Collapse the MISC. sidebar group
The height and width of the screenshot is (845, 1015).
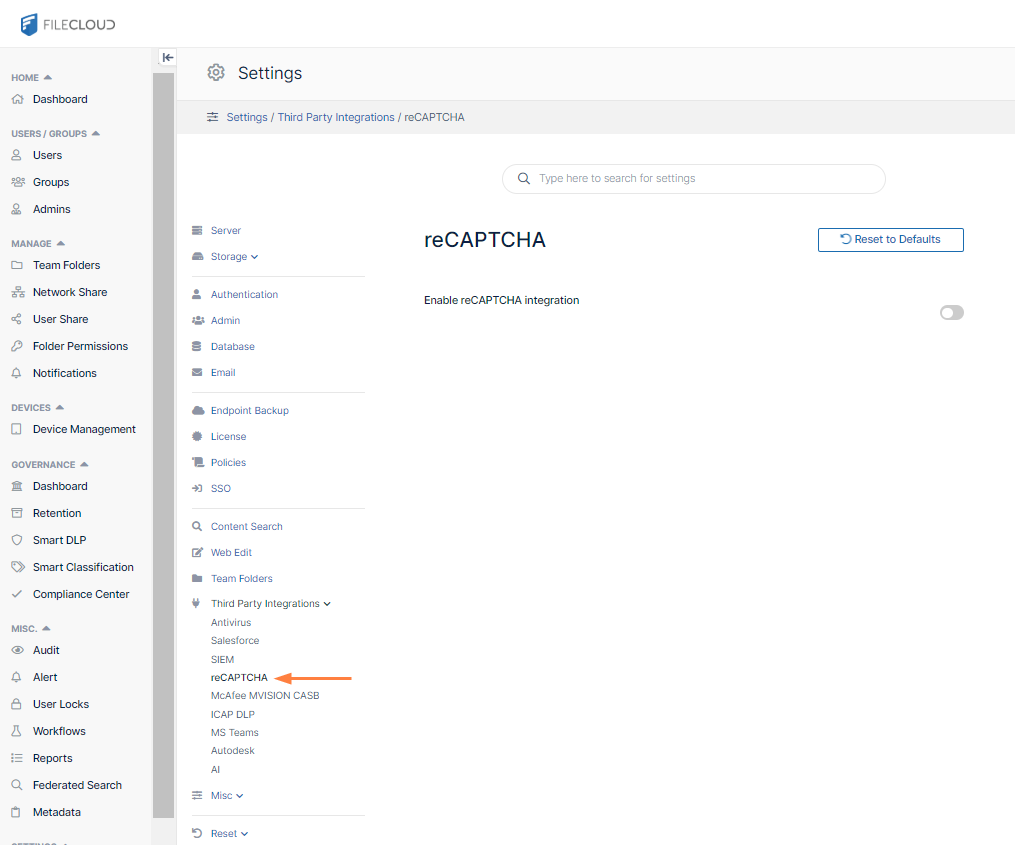coord(30,628)
